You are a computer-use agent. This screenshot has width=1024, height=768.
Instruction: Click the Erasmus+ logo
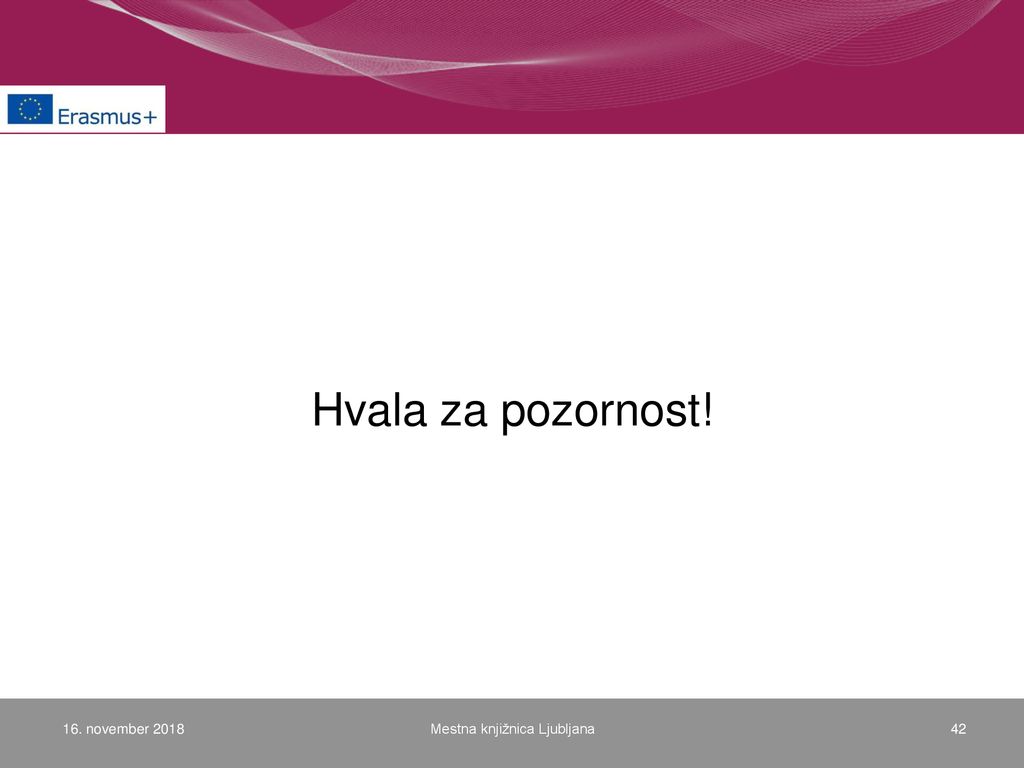point(82,109)
